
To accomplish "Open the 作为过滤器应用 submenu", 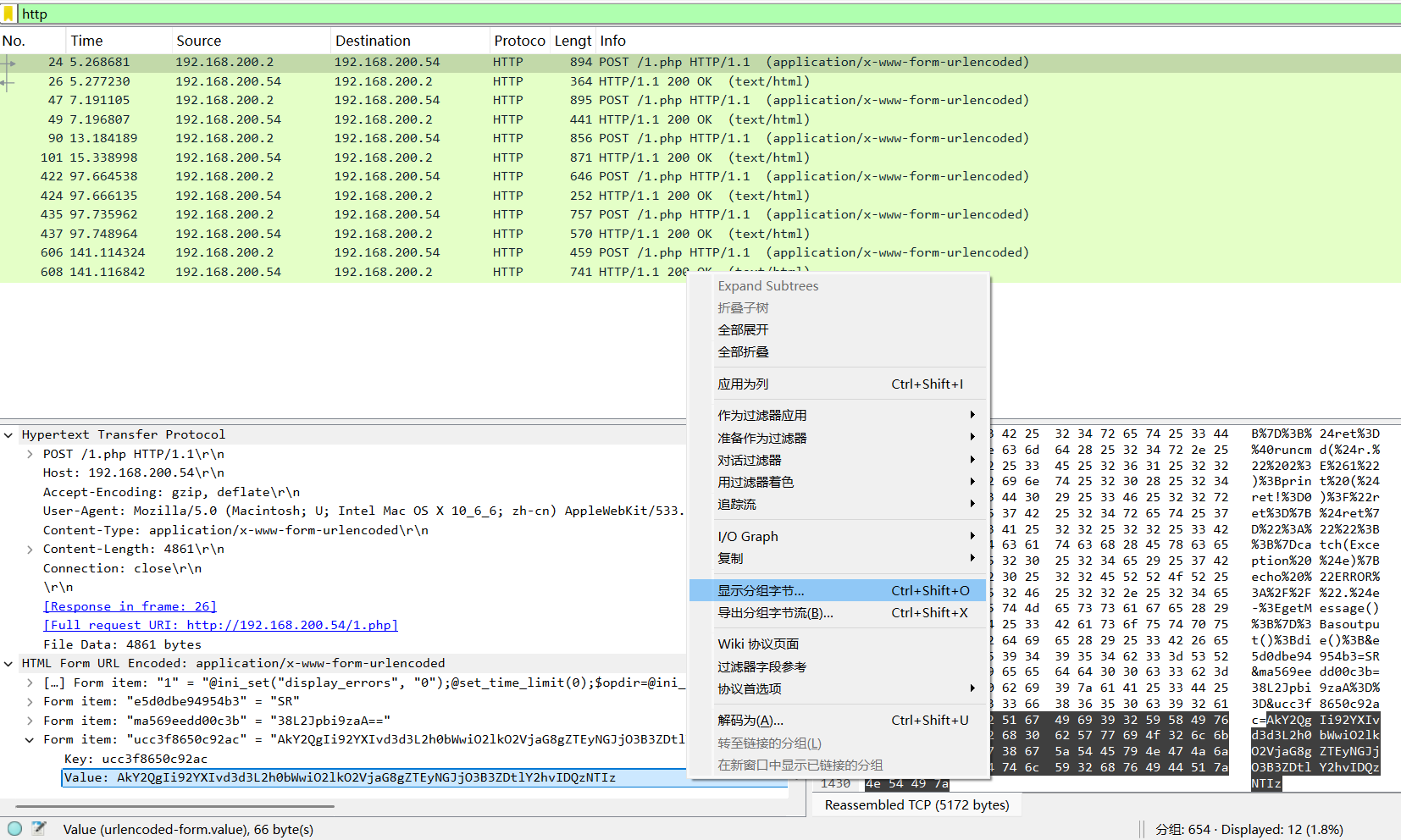I will tap(839, 416).
